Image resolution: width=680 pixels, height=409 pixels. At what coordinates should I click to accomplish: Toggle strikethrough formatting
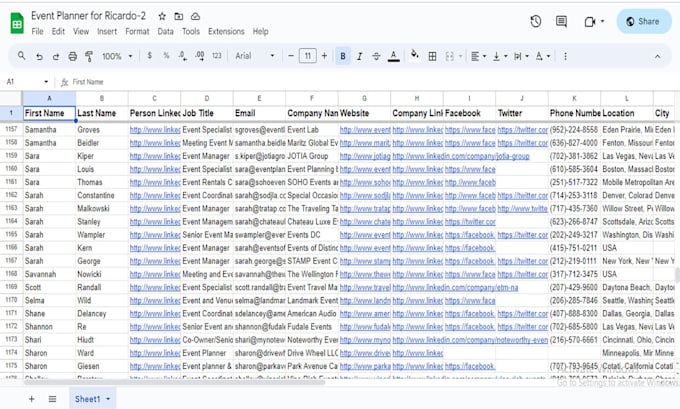376,56
